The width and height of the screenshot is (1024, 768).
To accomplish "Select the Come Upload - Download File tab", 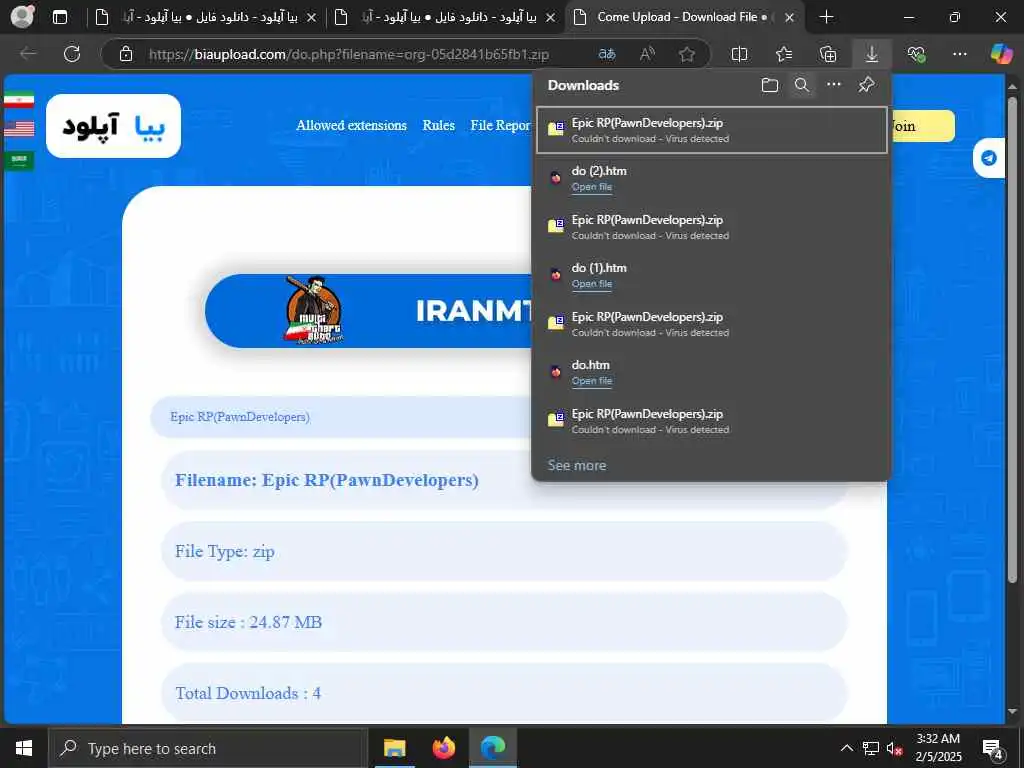I will [x=684, y=18].
